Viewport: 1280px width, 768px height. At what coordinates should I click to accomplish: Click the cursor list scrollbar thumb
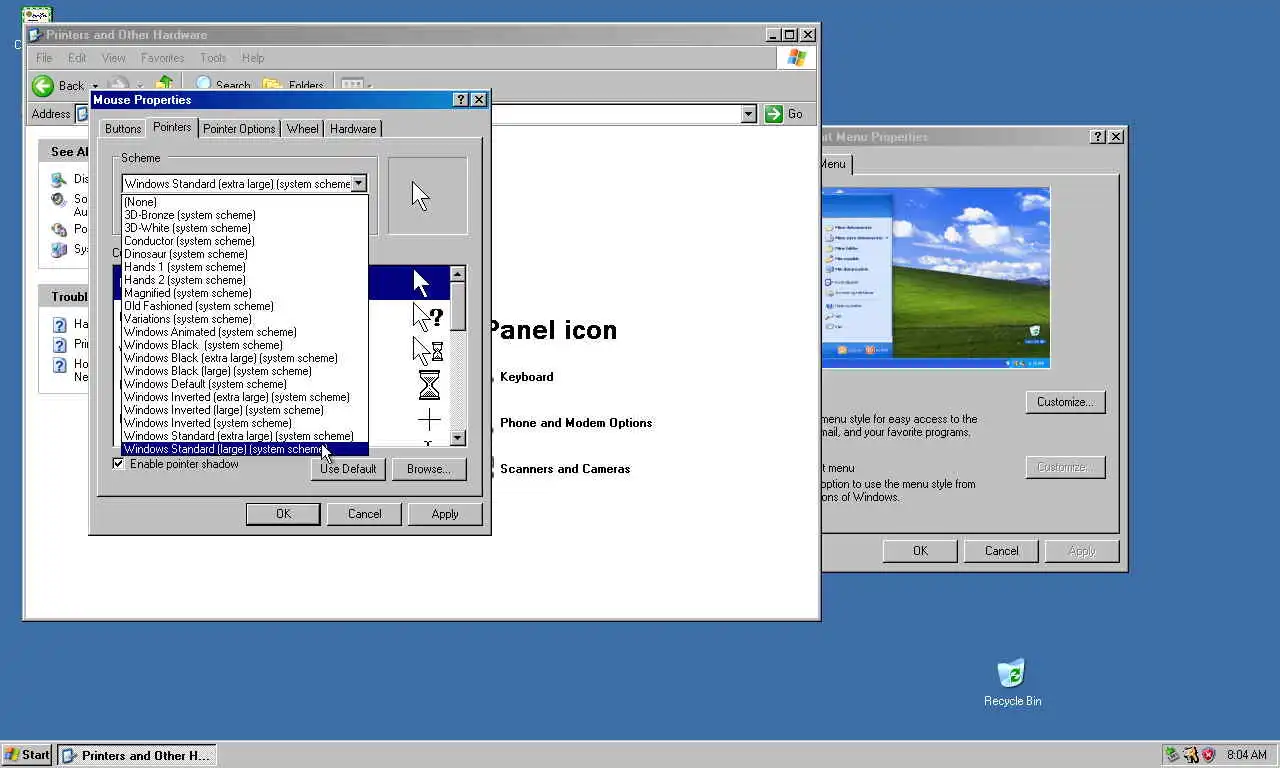click(458, 306)
